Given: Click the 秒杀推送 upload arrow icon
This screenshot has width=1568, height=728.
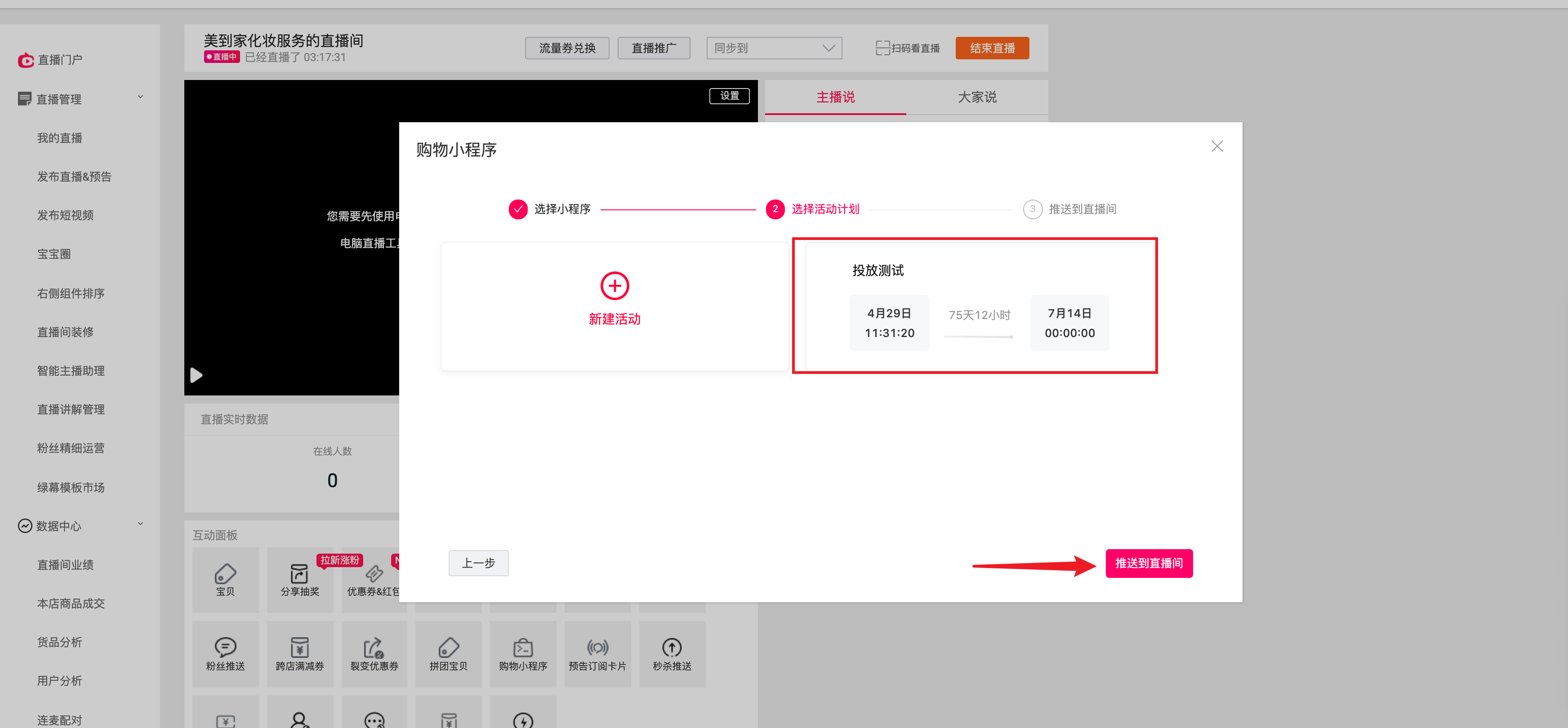Looking at the screenshot, I should coord(672,647).
